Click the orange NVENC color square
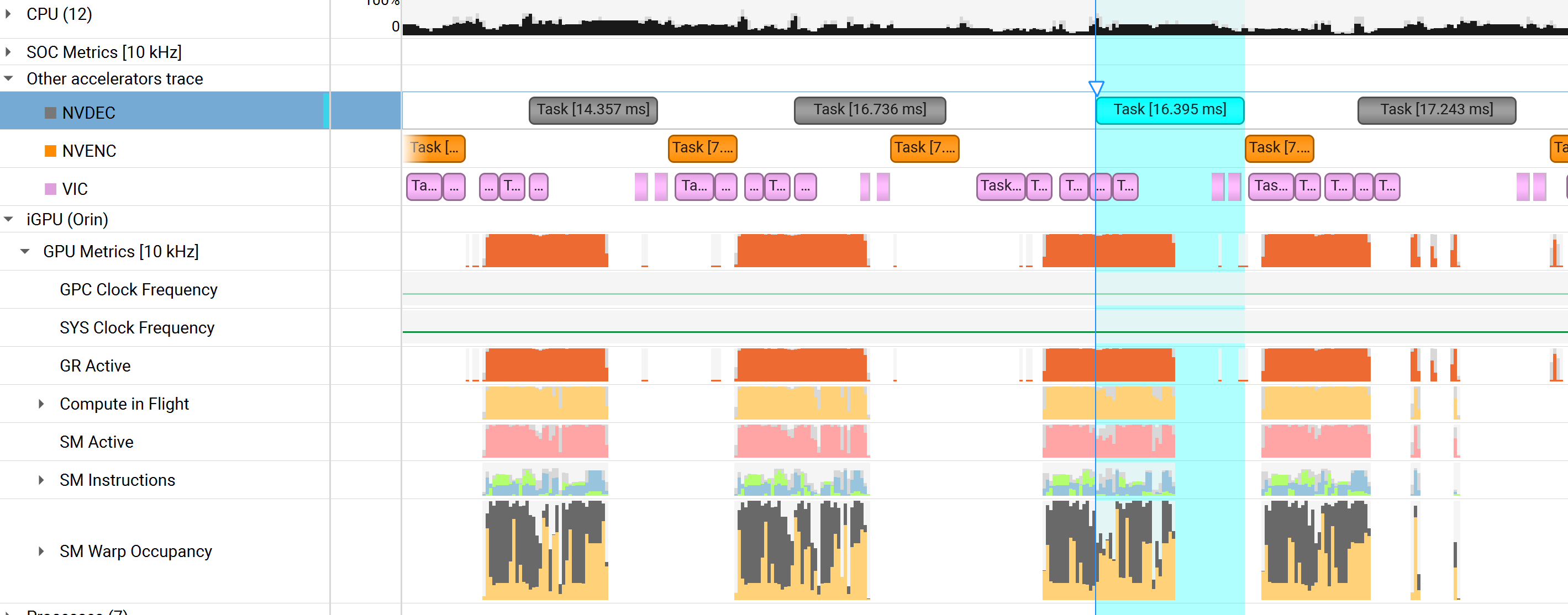The width and height of the screenshot is (1568, 615). (50, 151)
